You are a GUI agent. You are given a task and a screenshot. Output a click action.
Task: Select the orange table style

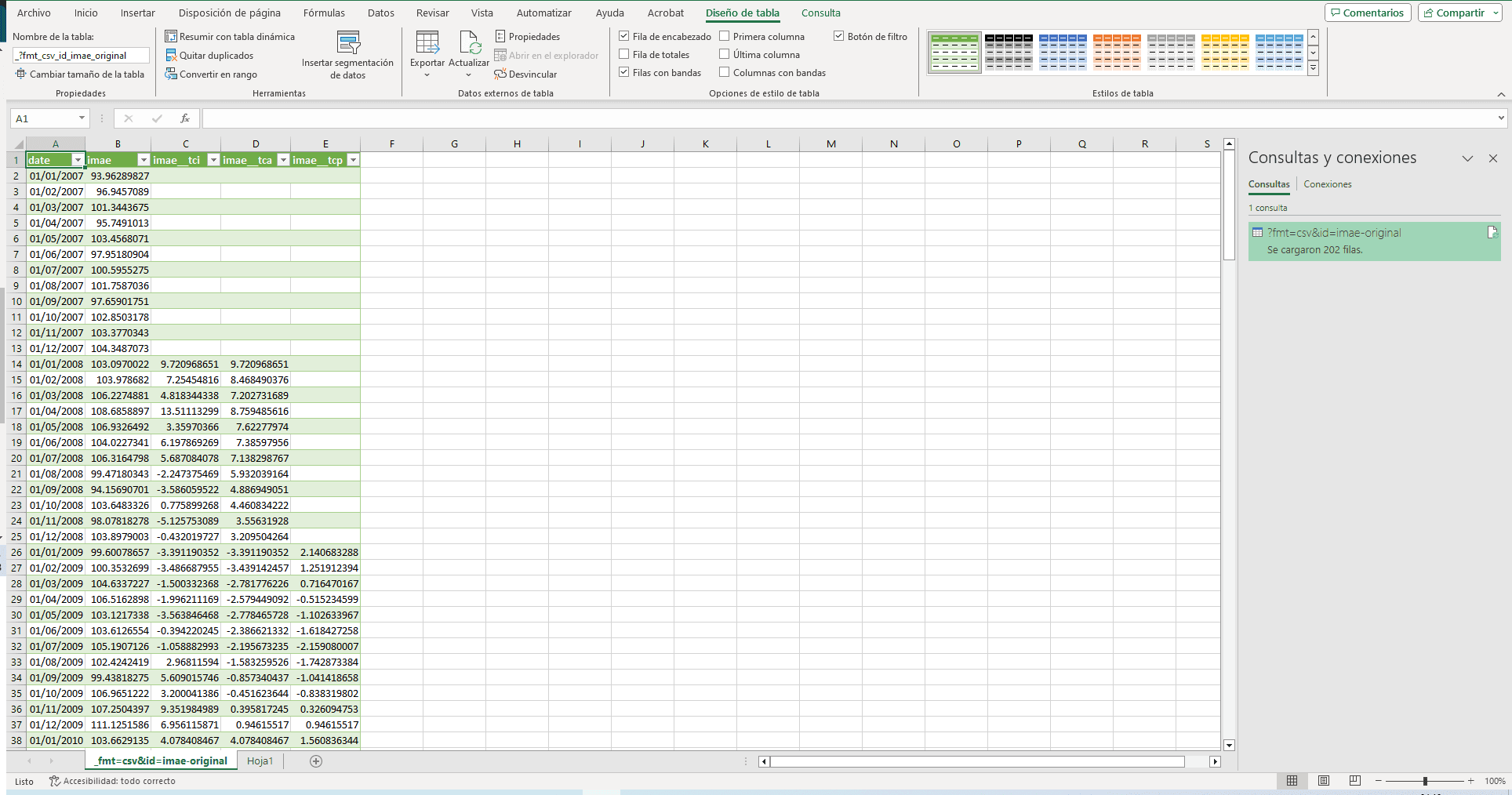pyautogui.click(x=1117, y=53)
